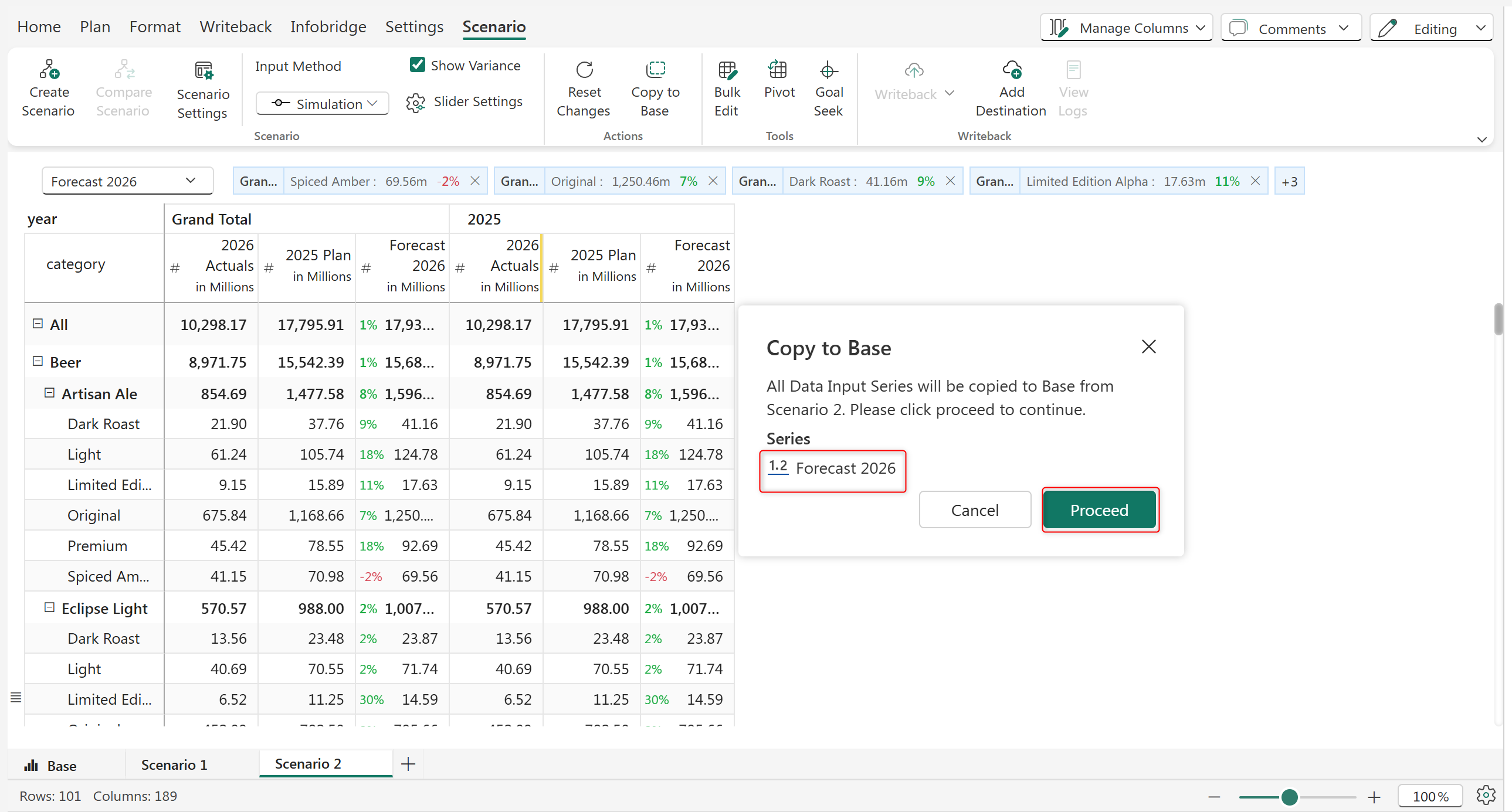Open the Writeback ribbon tab
The image size is (1512, 812).
pos(235,27)
